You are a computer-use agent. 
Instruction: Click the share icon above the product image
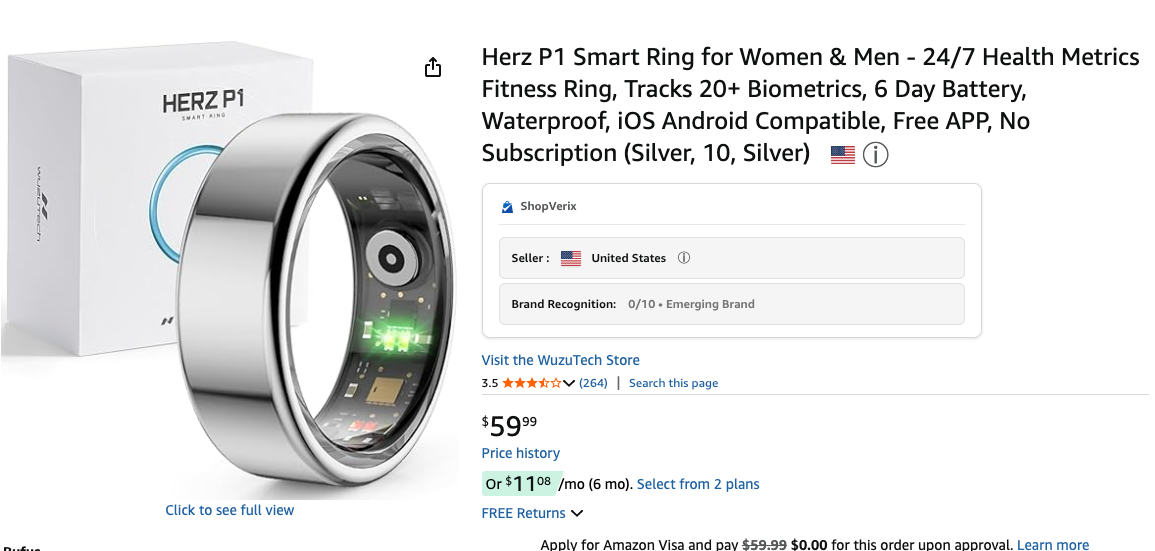[x=433, y=67]
